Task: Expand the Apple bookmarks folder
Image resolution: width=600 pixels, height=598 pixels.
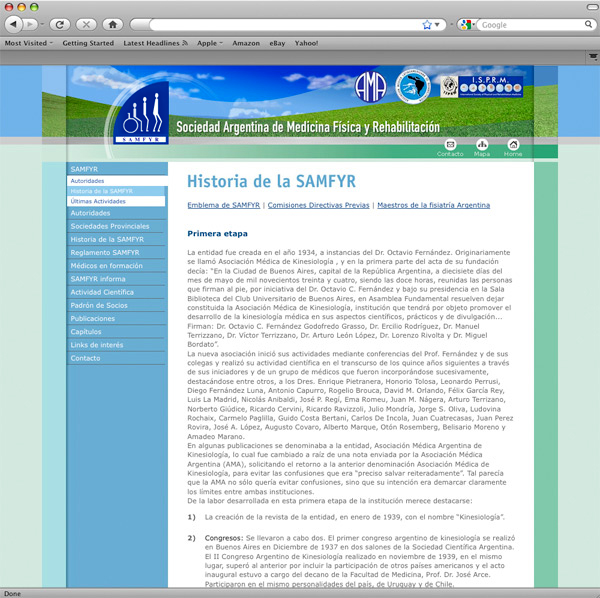Action: pos(209,44)
